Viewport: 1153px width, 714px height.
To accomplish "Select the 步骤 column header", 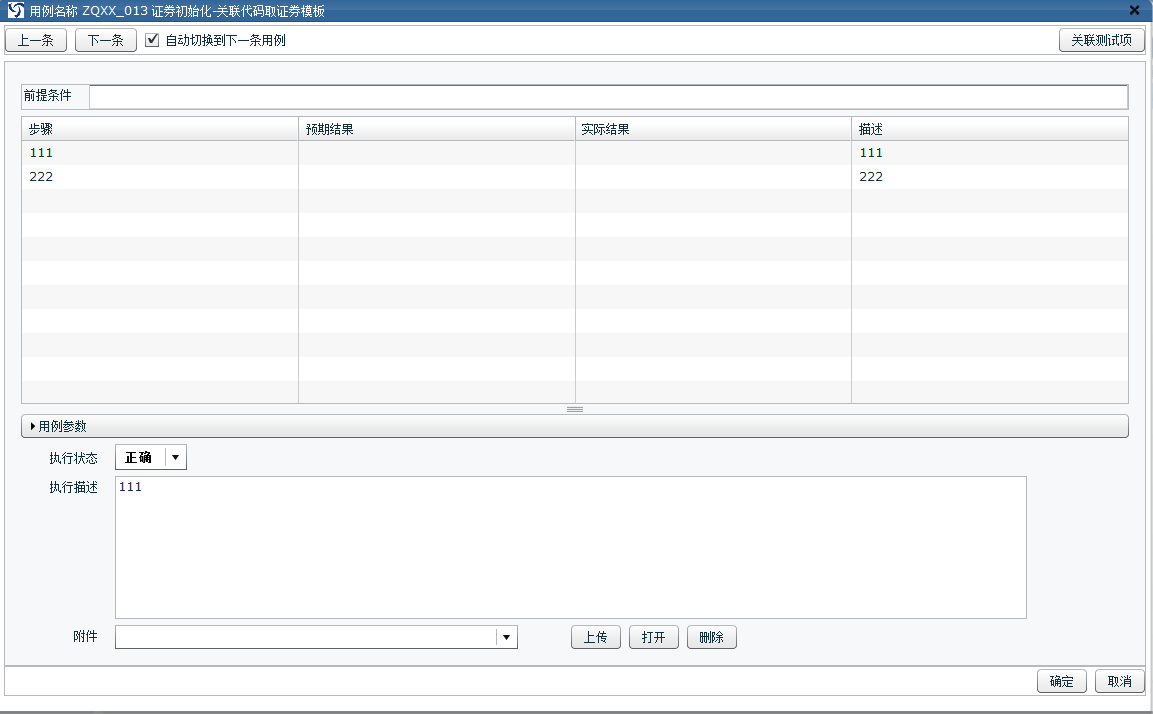I will coord(160,129).
